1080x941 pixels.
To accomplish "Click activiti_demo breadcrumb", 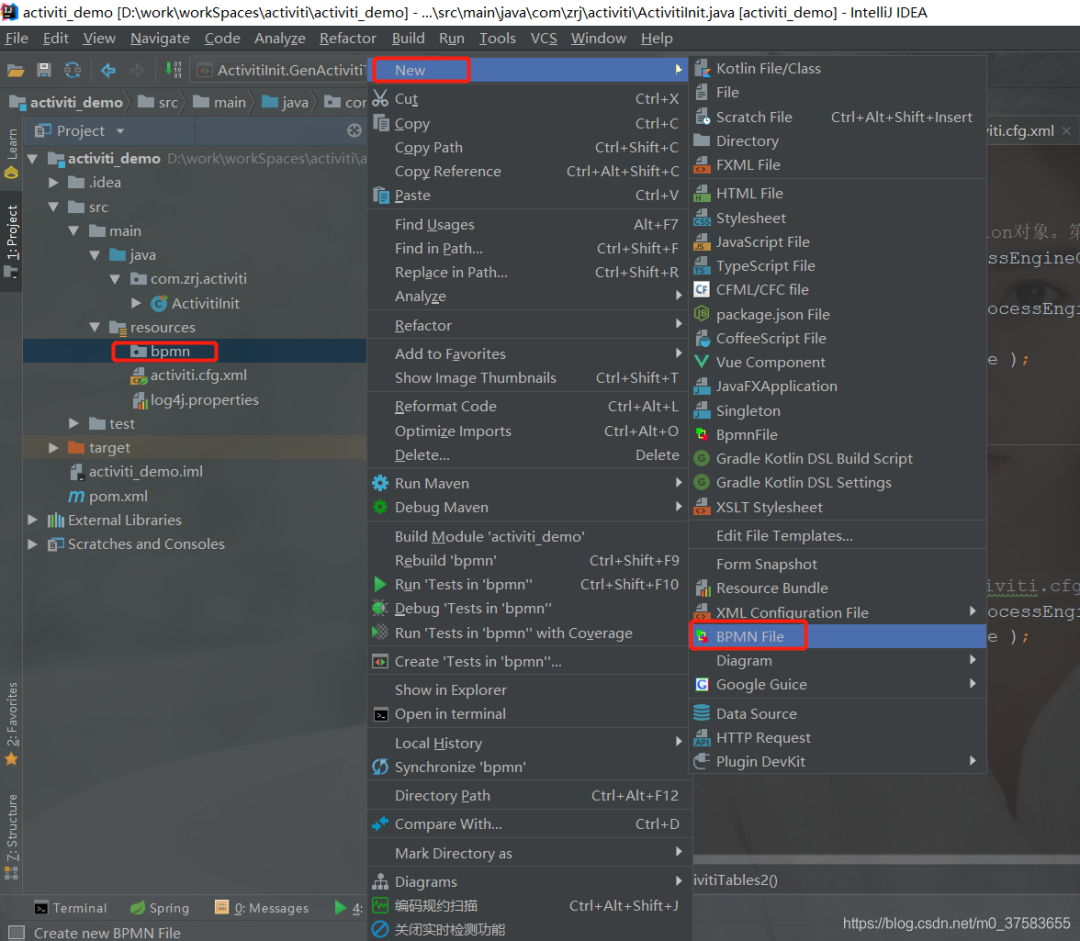I will (x=67, y=103).
